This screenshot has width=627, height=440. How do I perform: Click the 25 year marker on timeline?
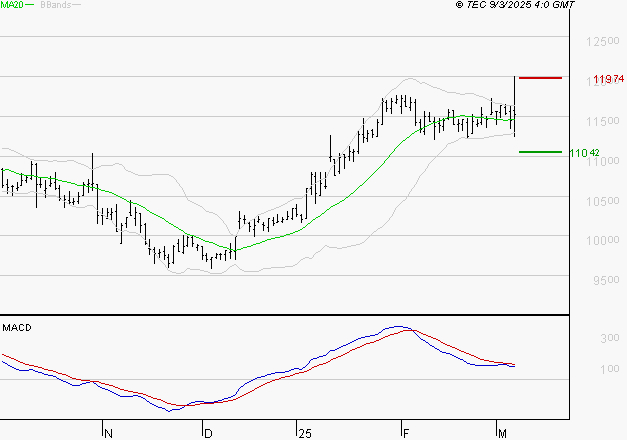305,434
